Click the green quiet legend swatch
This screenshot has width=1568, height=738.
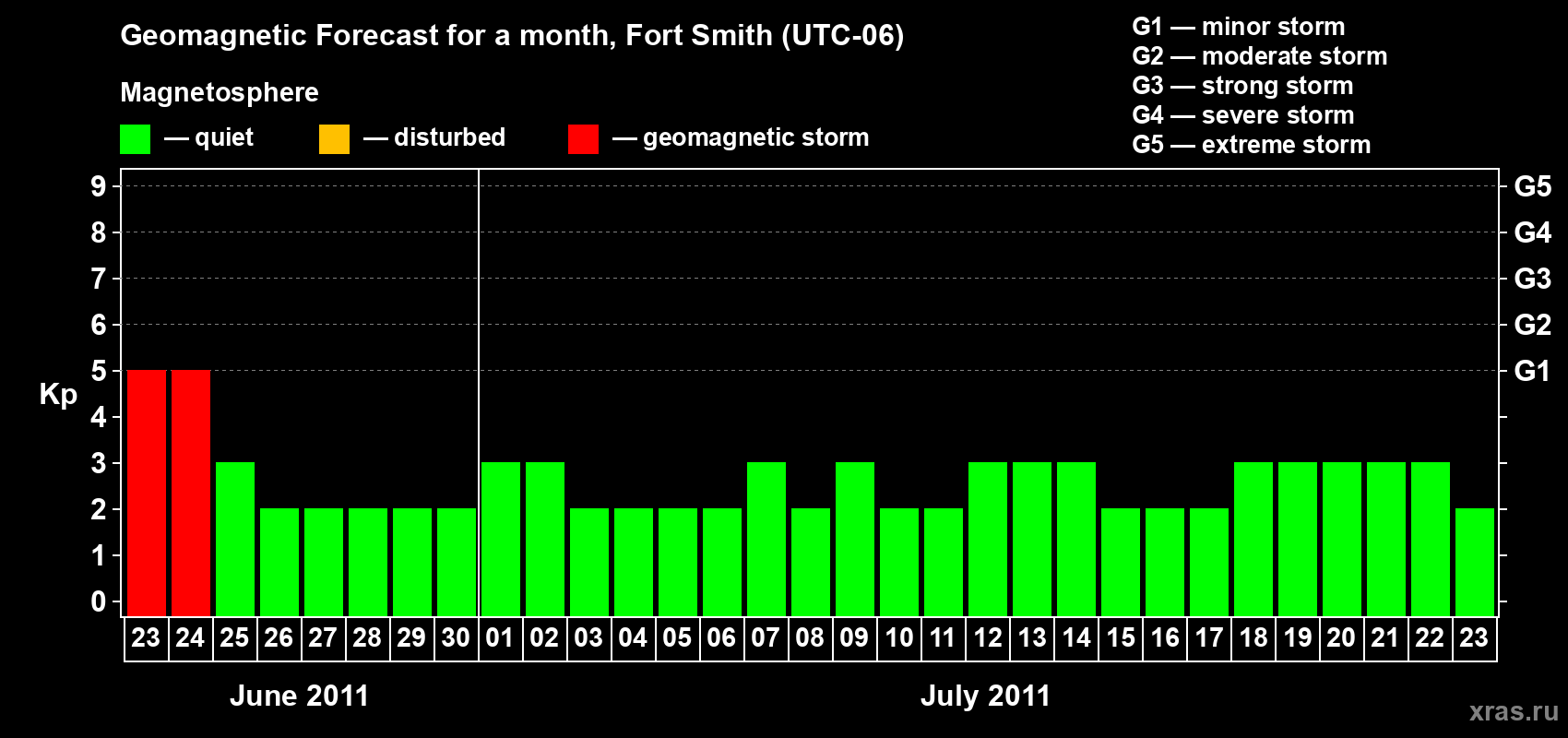pos(135,139)
